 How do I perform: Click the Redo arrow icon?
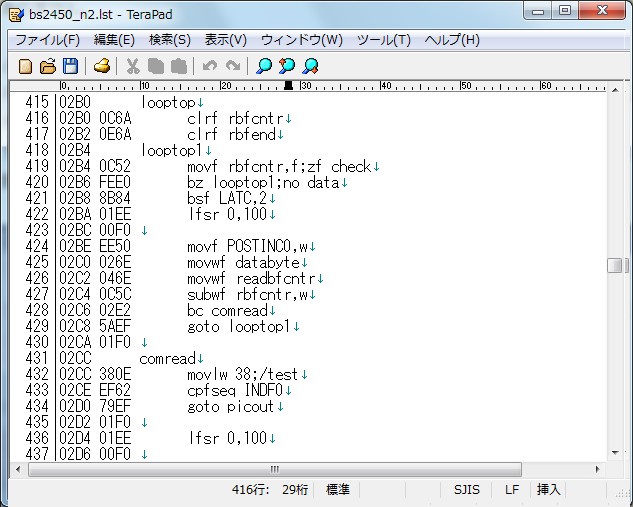click(x=233, y=66)
